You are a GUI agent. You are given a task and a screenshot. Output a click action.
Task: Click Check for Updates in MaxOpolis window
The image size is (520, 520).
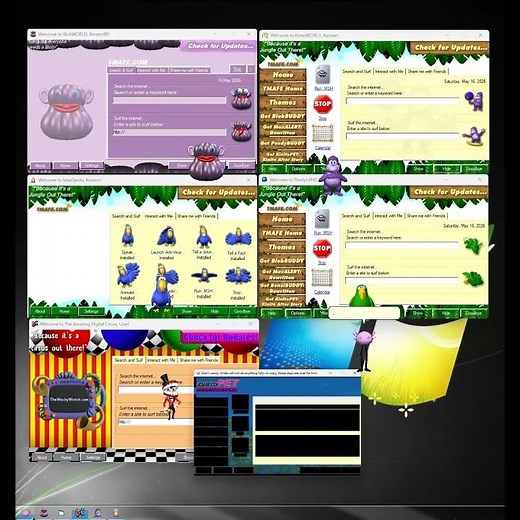click(219, 192)
